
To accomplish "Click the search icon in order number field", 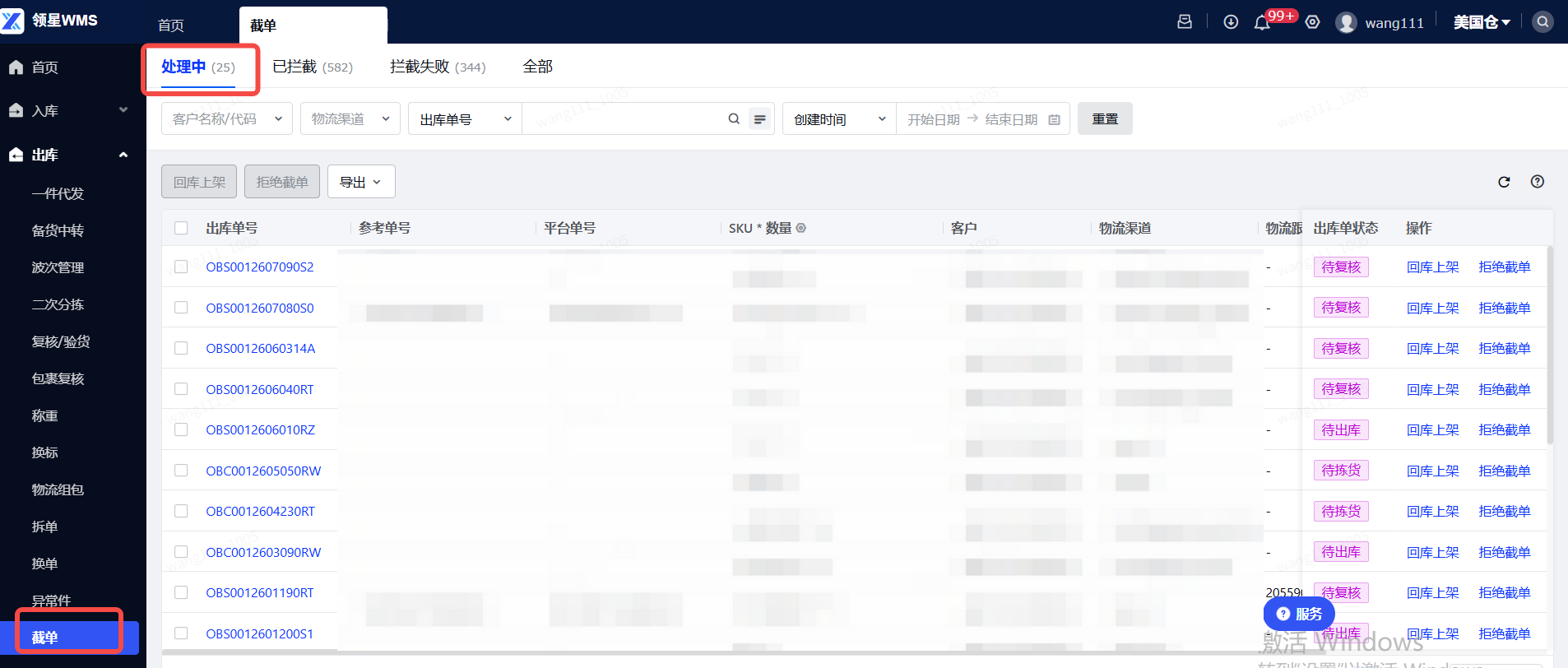I will point(734,118).
